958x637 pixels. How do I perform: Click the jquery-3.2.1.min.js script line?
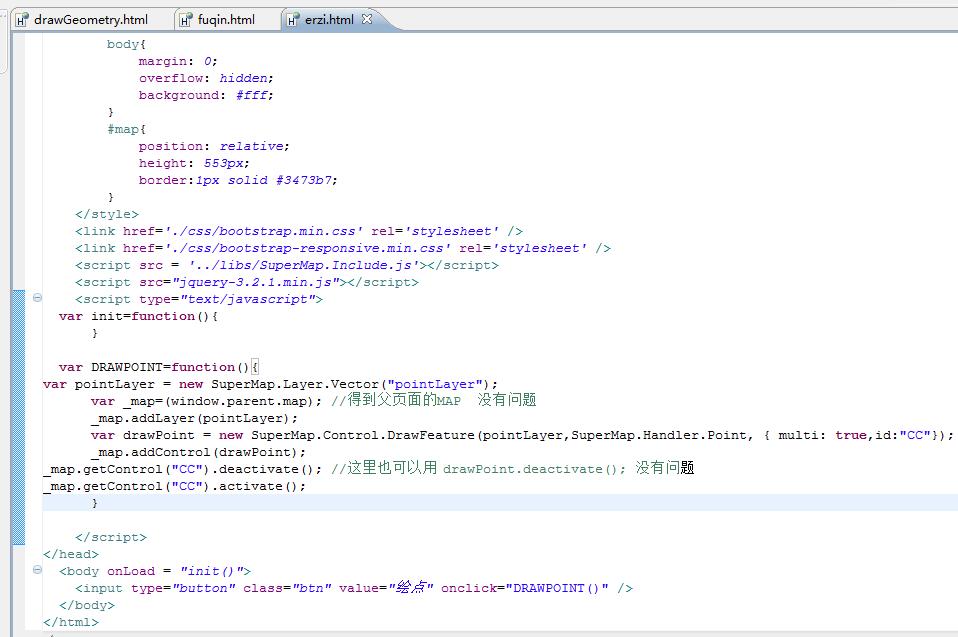247,282
